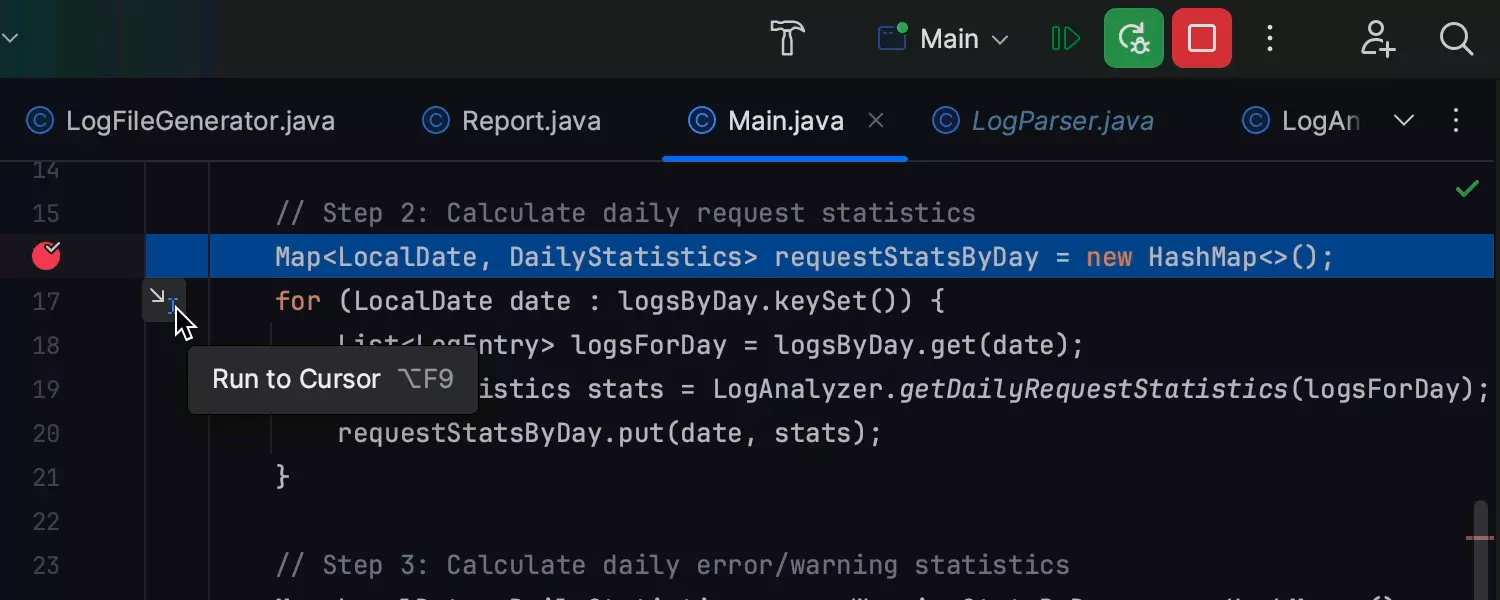The image size is (1500, 600).
Task: Open the editor tabs options menu
Action: (x=1456, y=121)
